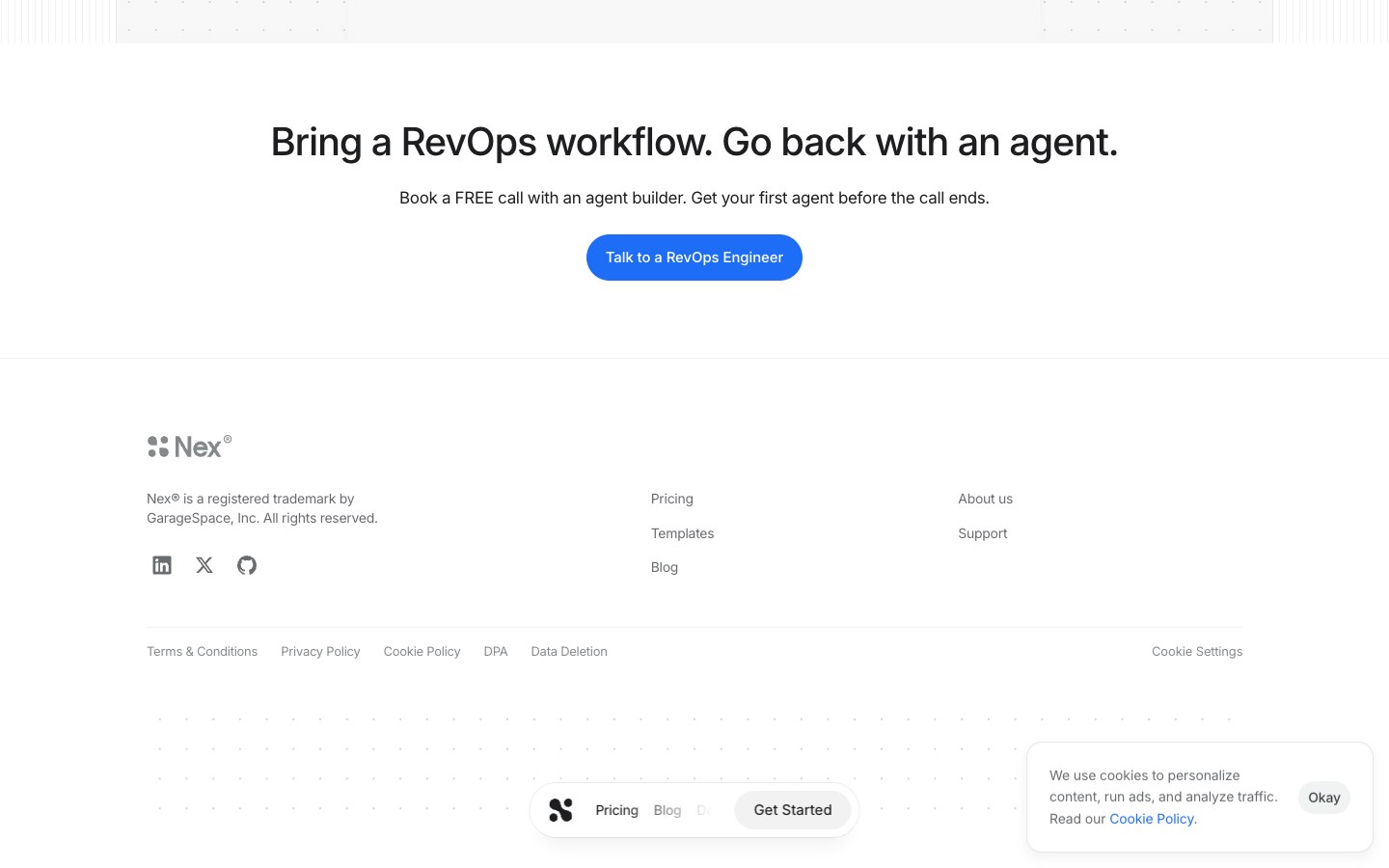Screen dimensions: 1389x868
Task: Open the Support footer link
Action: 983,533
